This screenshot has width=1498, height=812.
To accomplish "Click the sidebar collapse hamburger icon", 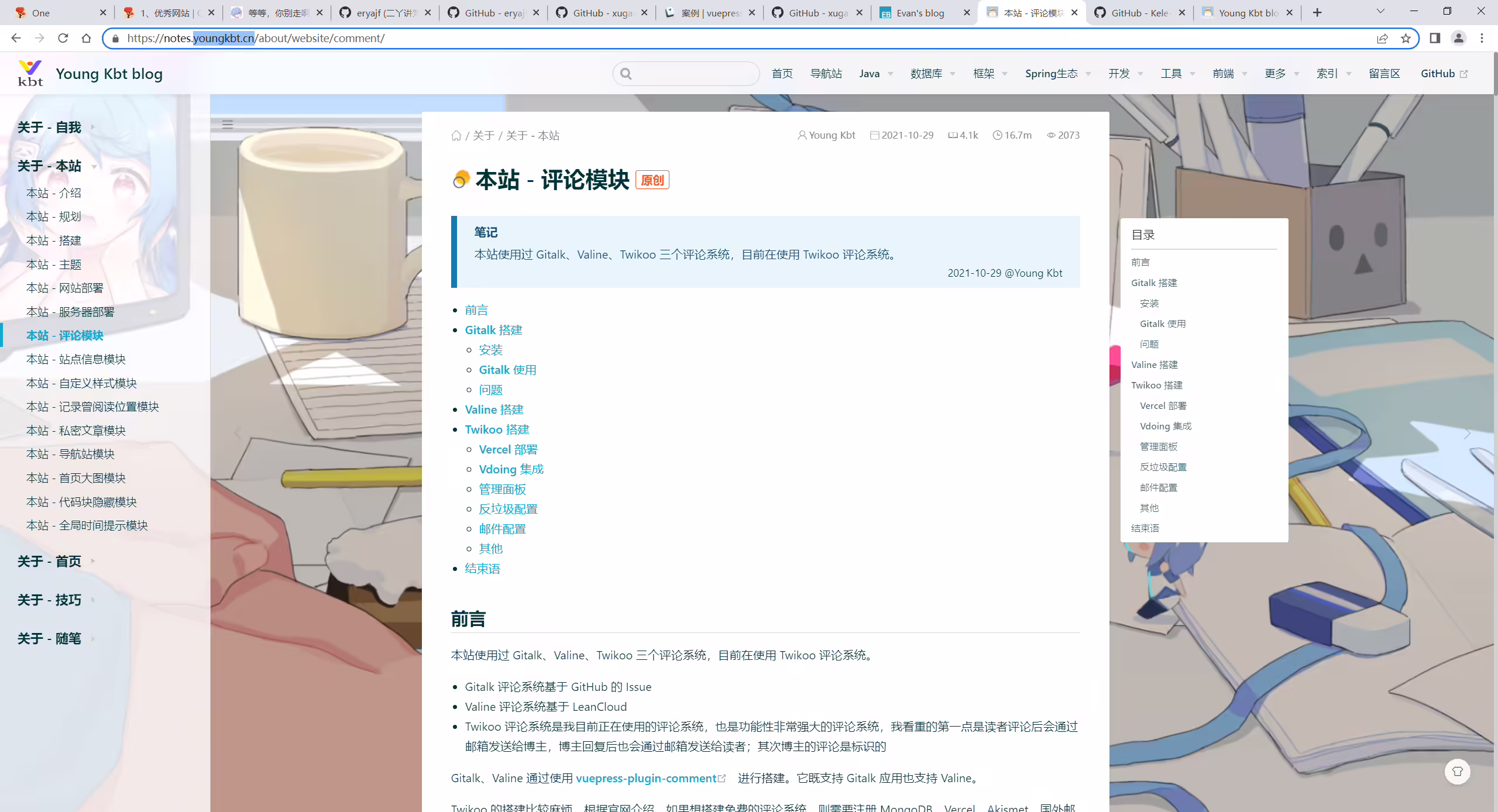I will point(228,124).
